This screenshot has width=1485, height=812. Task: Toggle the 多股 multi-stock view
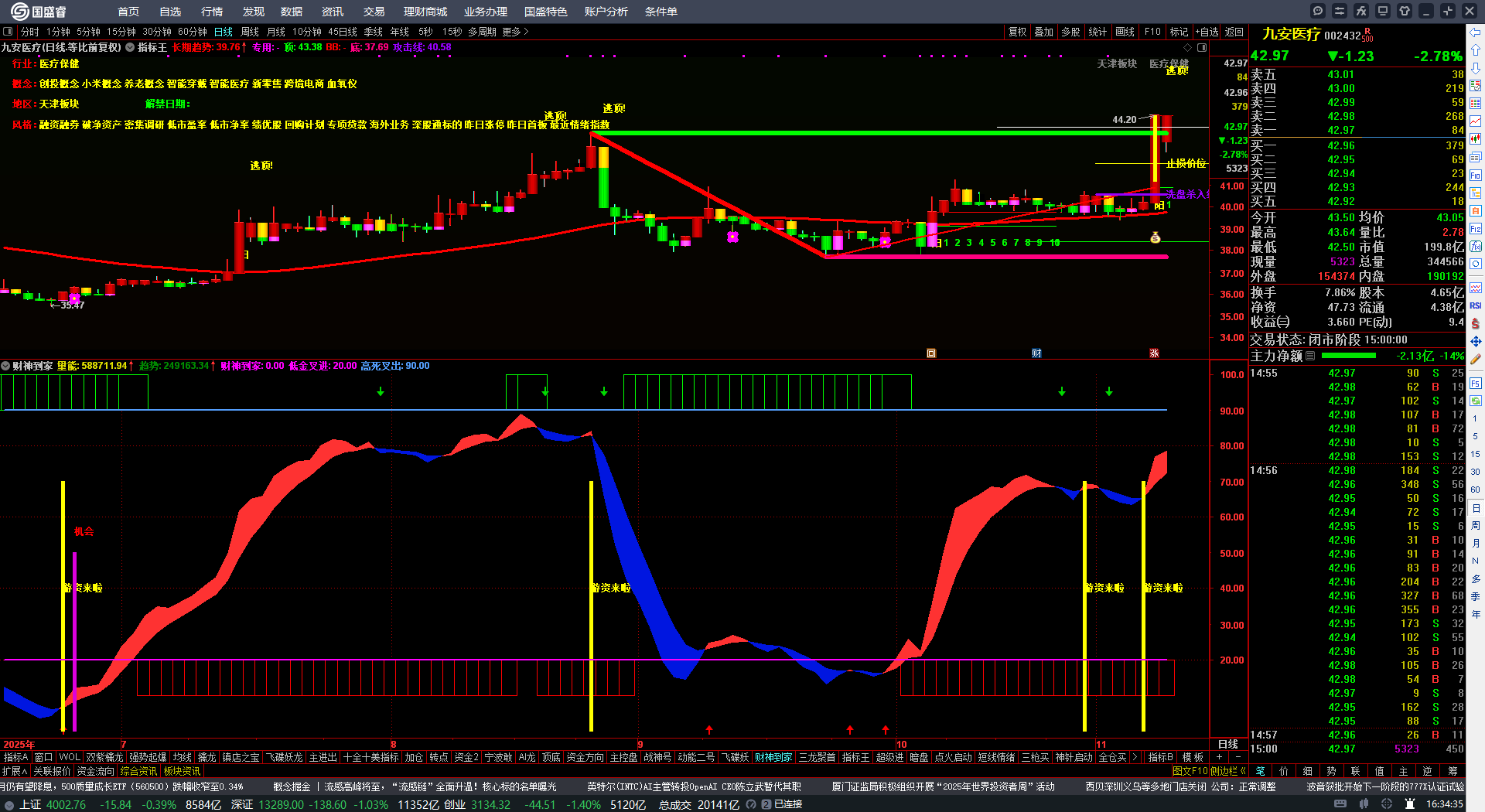[x=1070, y=32]
